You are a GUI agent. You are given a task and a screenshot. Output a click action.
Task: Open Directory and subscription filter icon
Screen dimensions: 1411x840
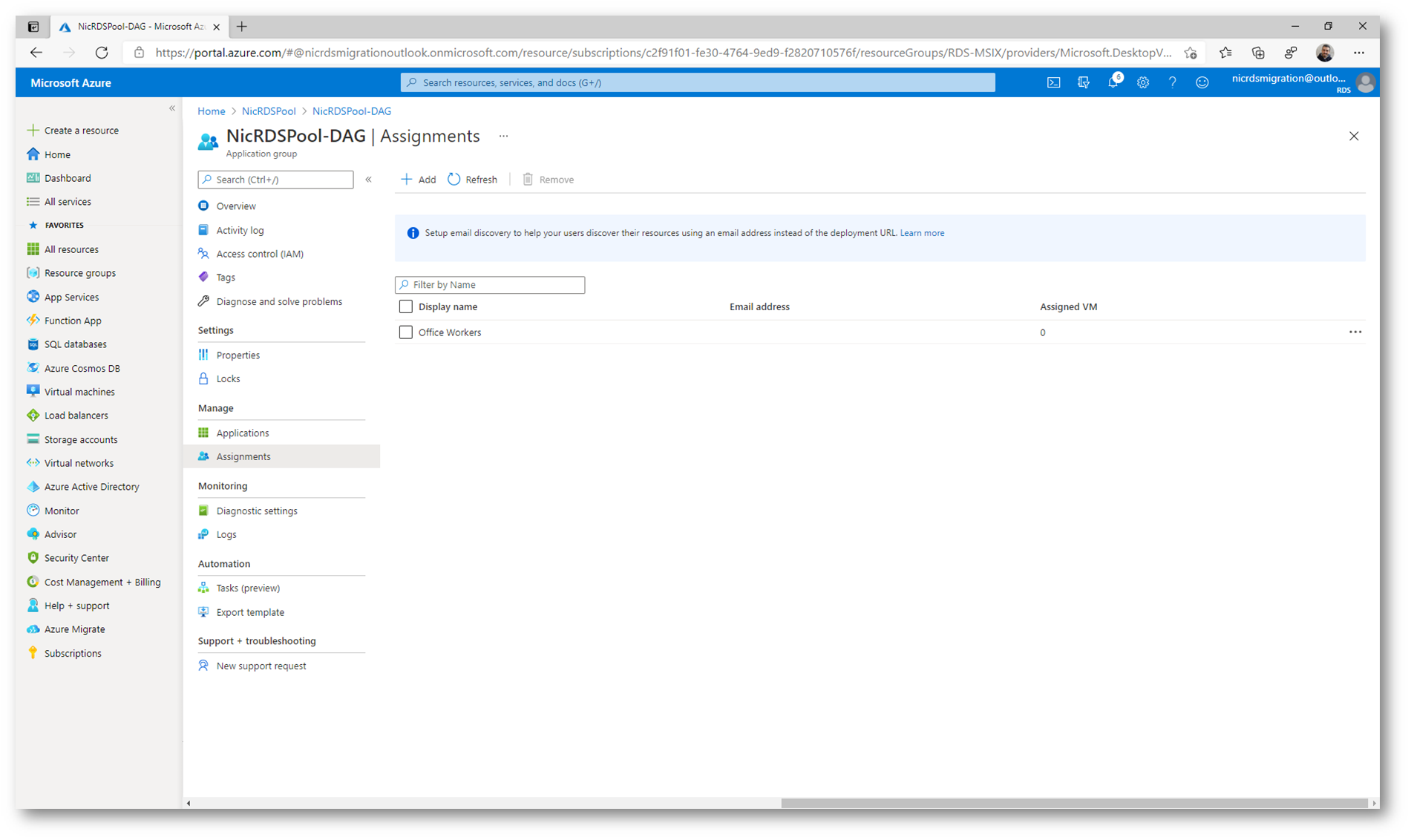point(1084,82)
